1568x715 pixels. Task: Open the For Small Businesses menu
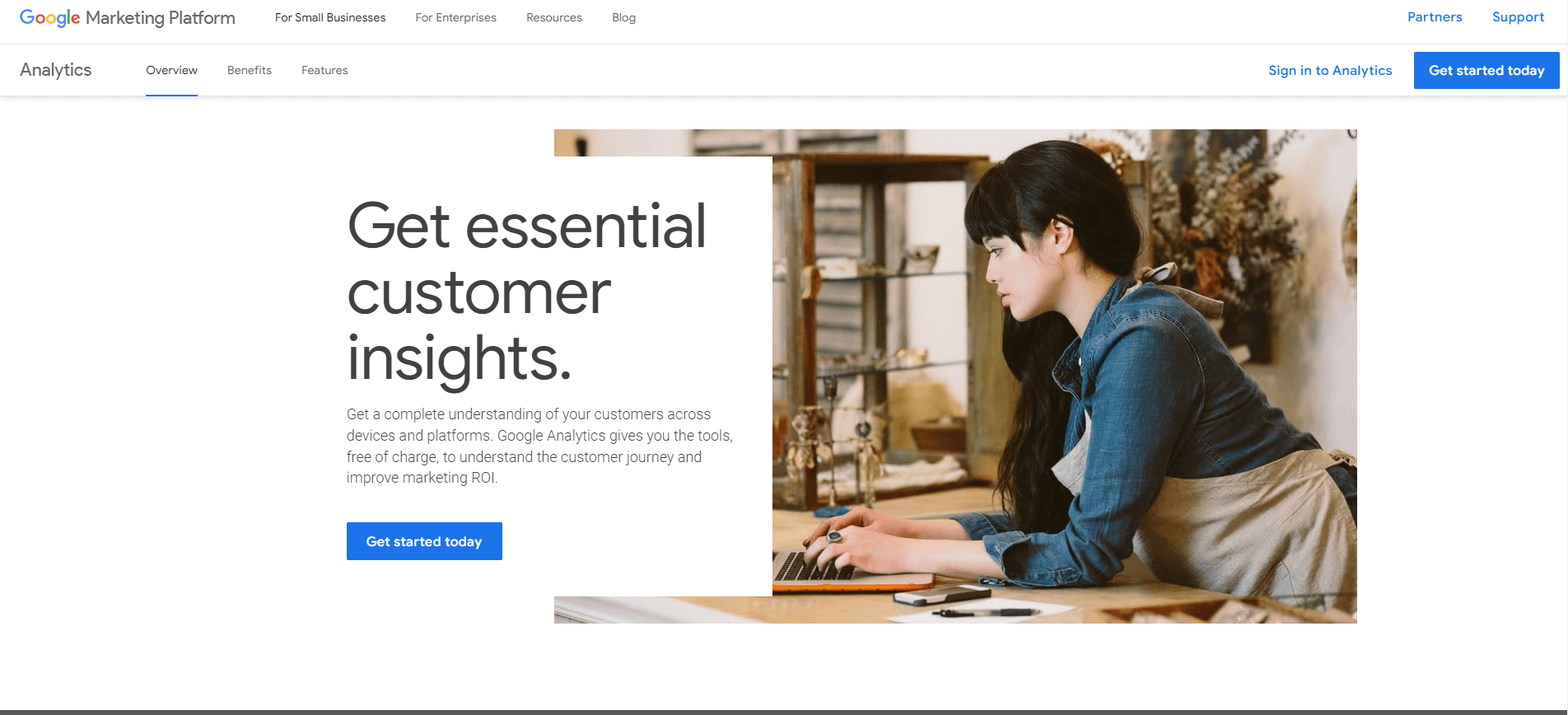click(330, 17)
